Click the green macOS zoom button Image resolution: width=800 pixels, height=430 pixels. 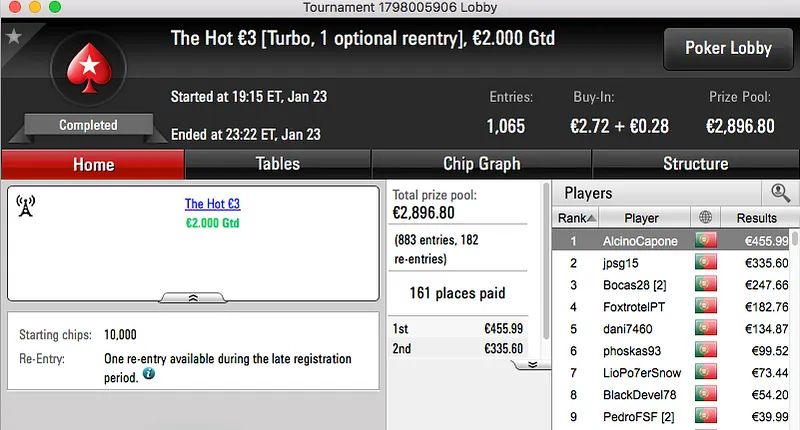[x=53, y=7]
